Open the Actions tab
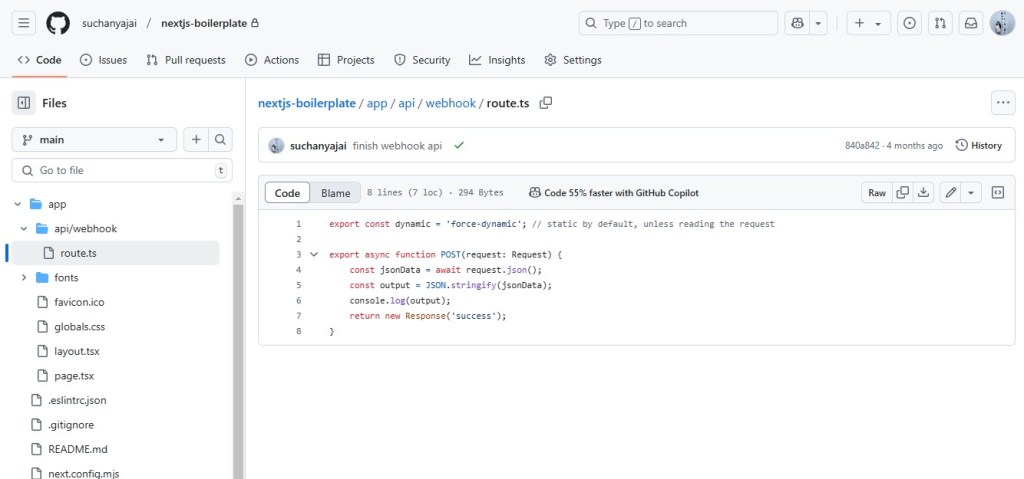Screen dimensions: 1024x479 tap(272, 60)
